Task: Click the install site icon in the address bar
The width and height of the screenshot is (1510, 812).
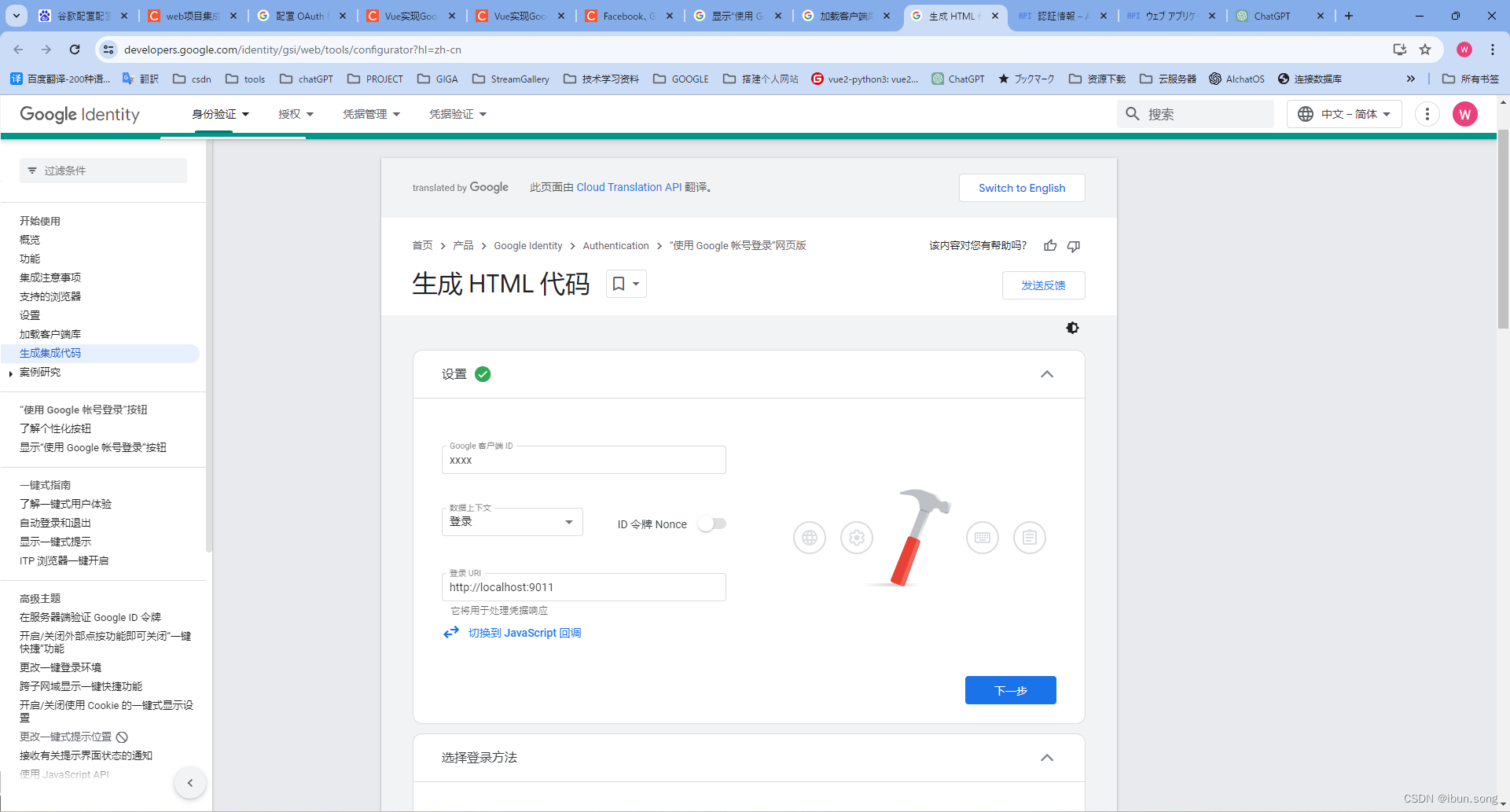Action: click(x=1399, y=49)
